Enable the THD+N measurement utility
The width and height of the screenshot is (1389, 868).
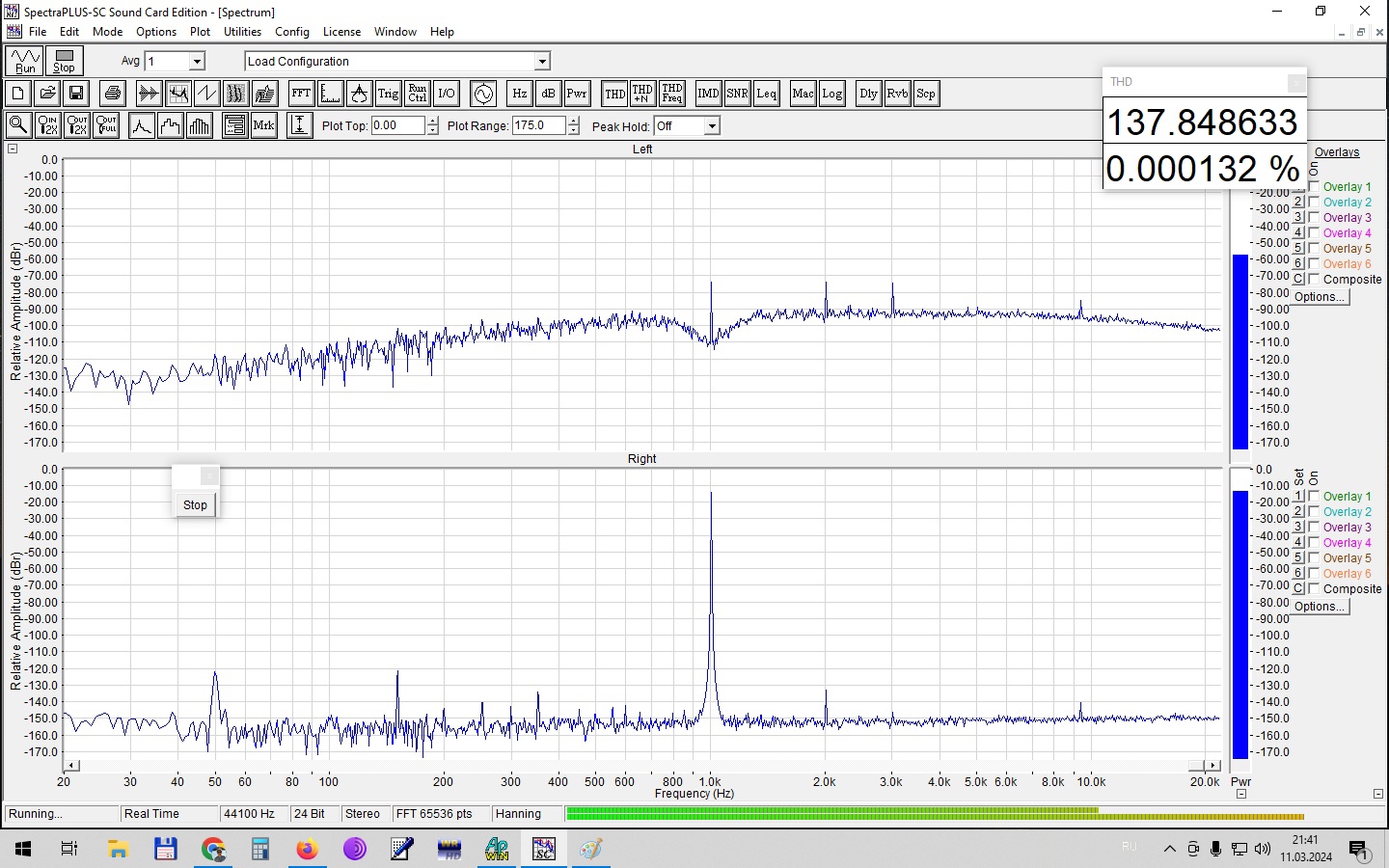coord(642,94)
